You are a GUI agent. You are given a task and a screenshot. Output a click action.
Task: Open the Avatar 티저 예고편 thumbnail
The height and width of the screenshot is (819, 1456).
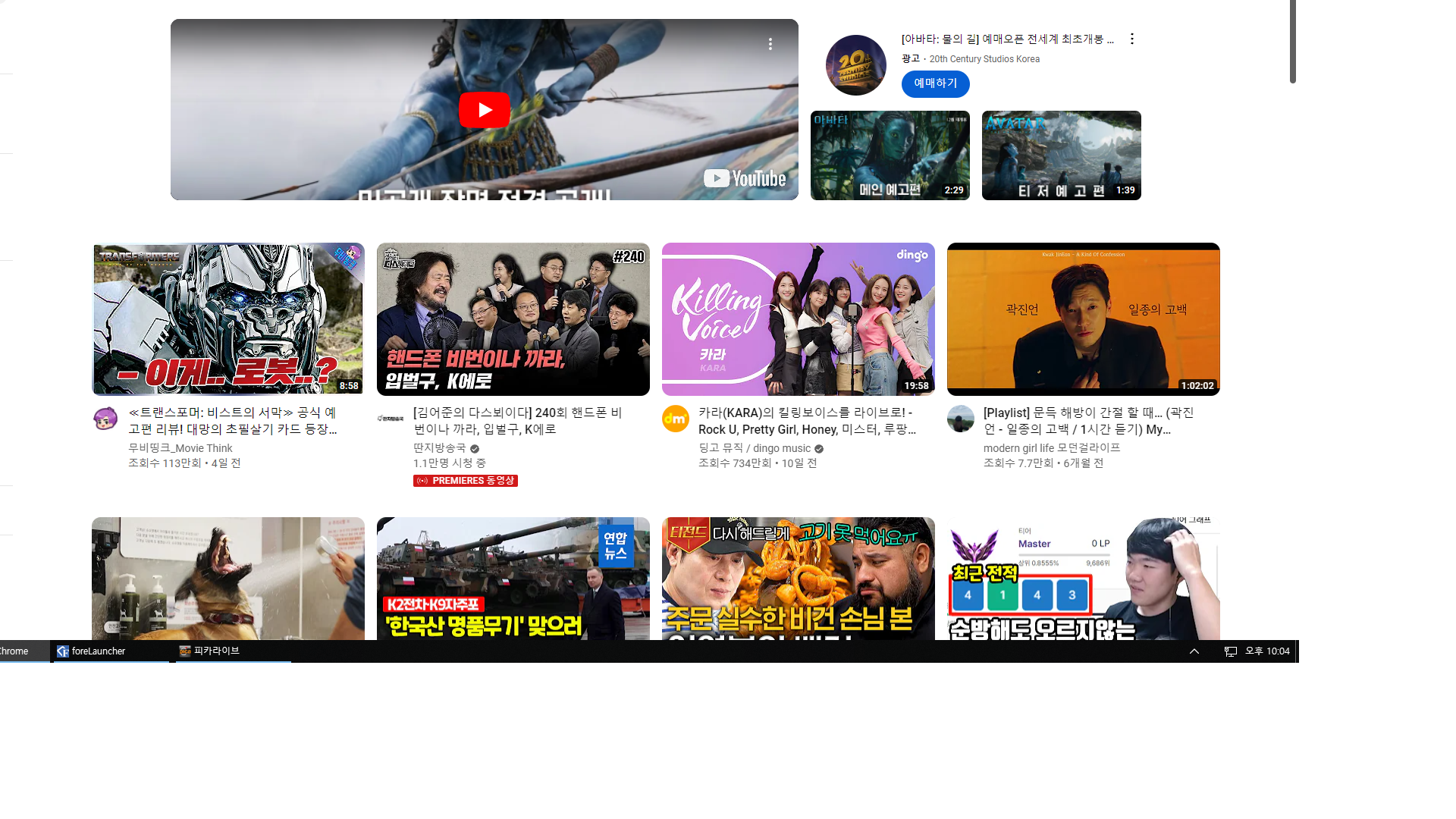point(1061,155)
